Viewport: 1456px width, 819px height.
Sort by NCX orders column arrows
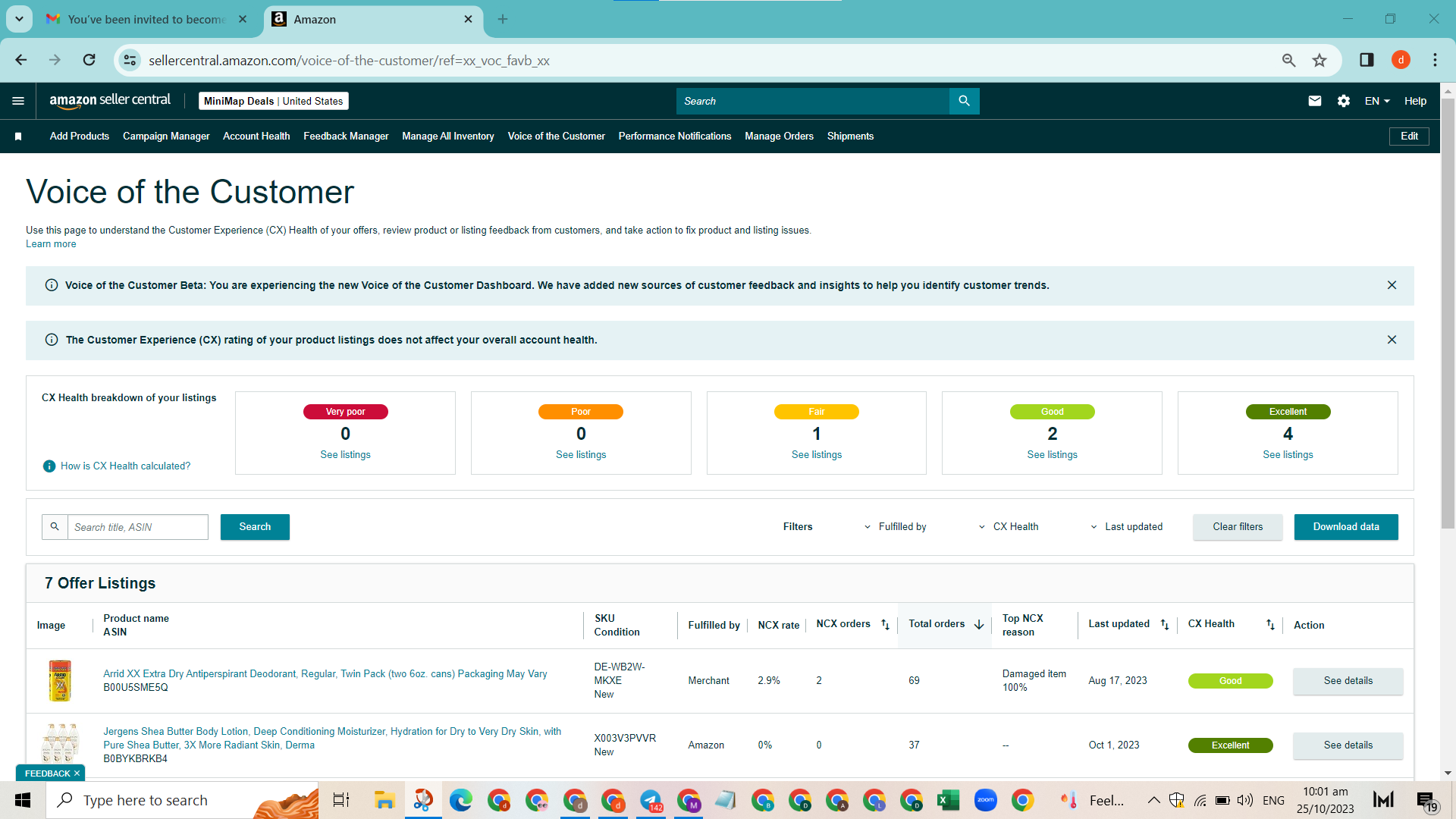tap(885, 625)
